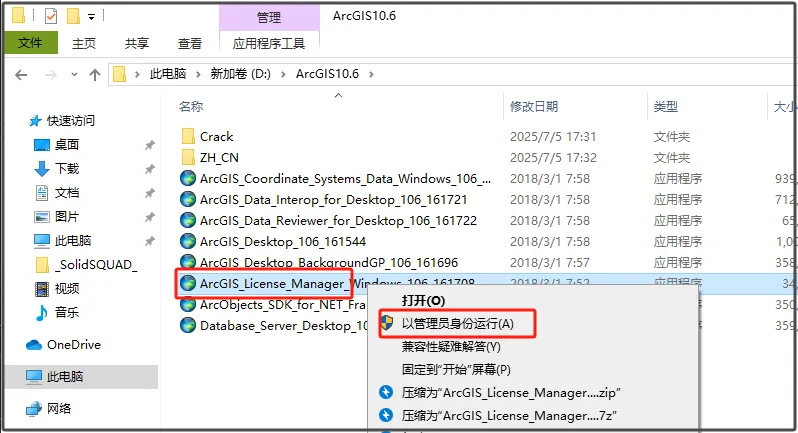Select ArcGIS_Desktop_BackgroundGP installer icon
This screenshot has height=433, width=798.
188,262
